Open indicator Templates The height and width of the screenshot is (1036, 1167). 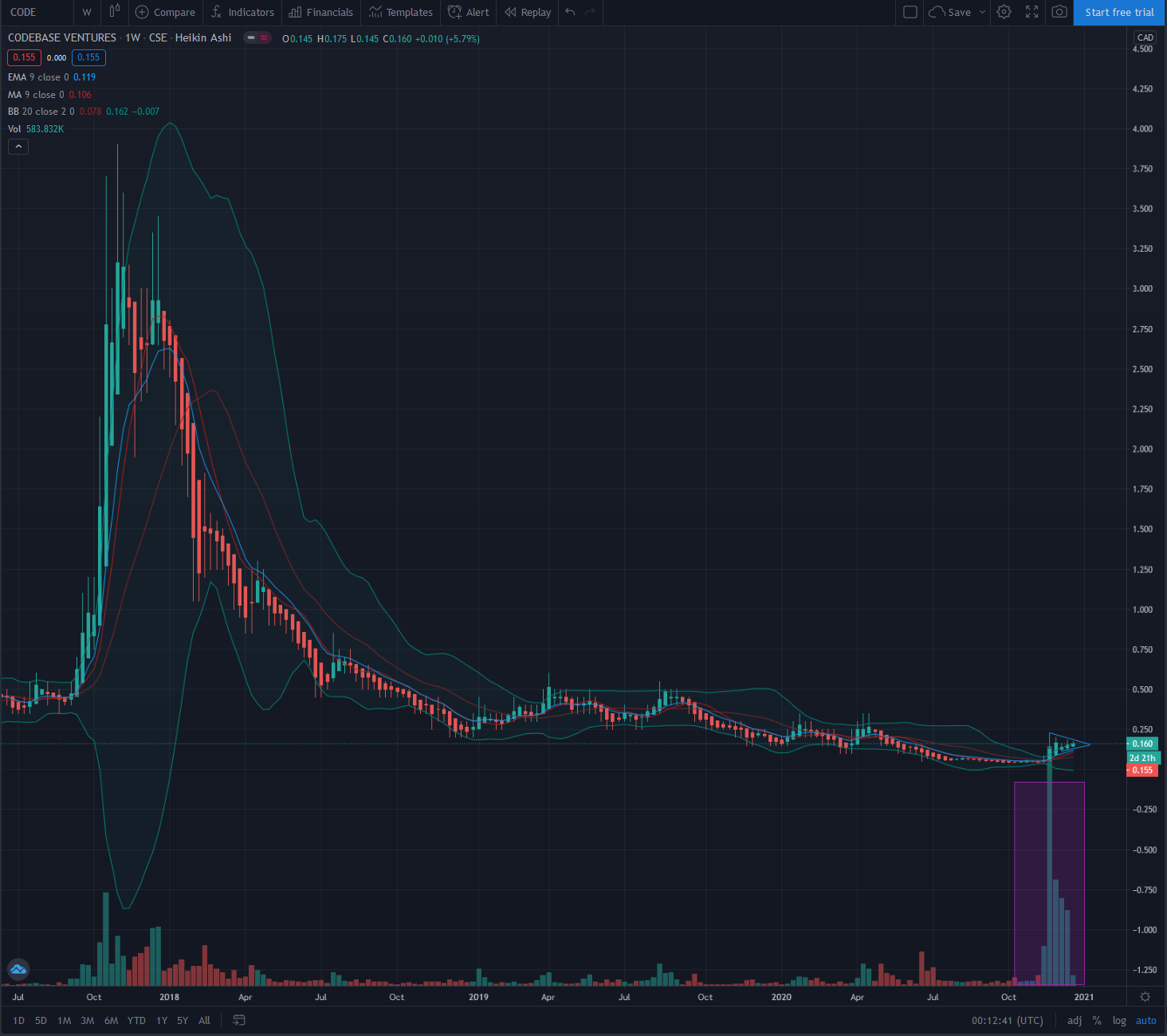click(400, 12)
